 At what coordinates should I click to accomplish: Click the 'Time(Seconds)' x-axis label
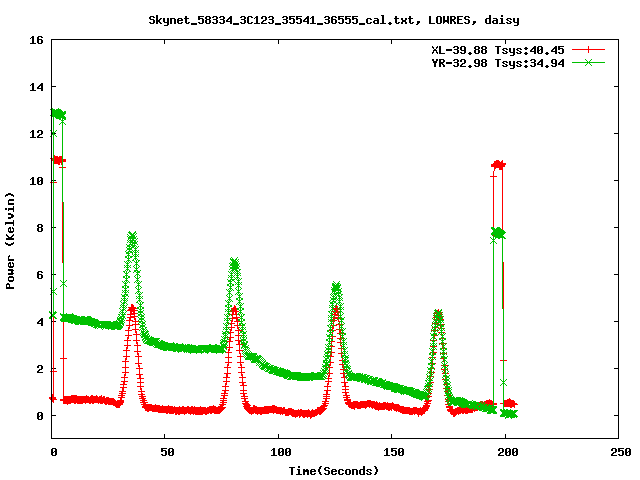[333, 471]
